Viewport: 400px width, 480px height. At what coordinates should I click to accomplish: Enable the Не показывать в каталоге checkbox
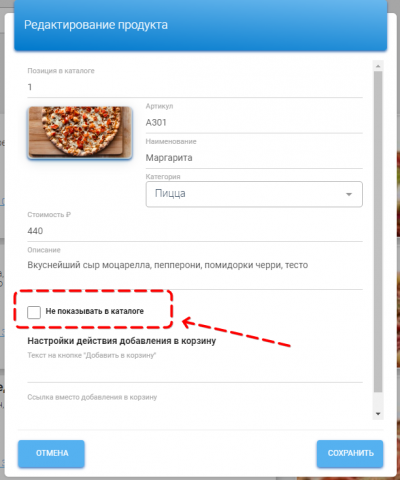point(34,312)
